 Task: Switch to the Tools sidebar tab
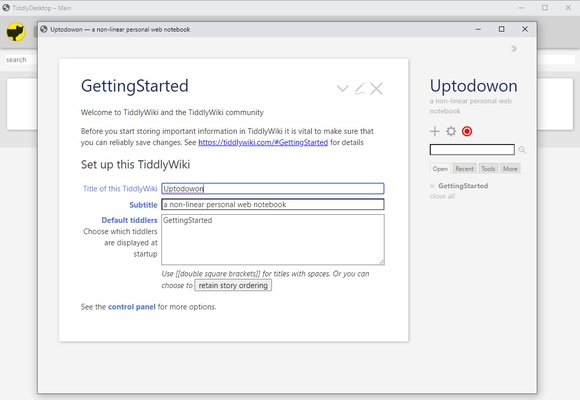tap(488, 169)
